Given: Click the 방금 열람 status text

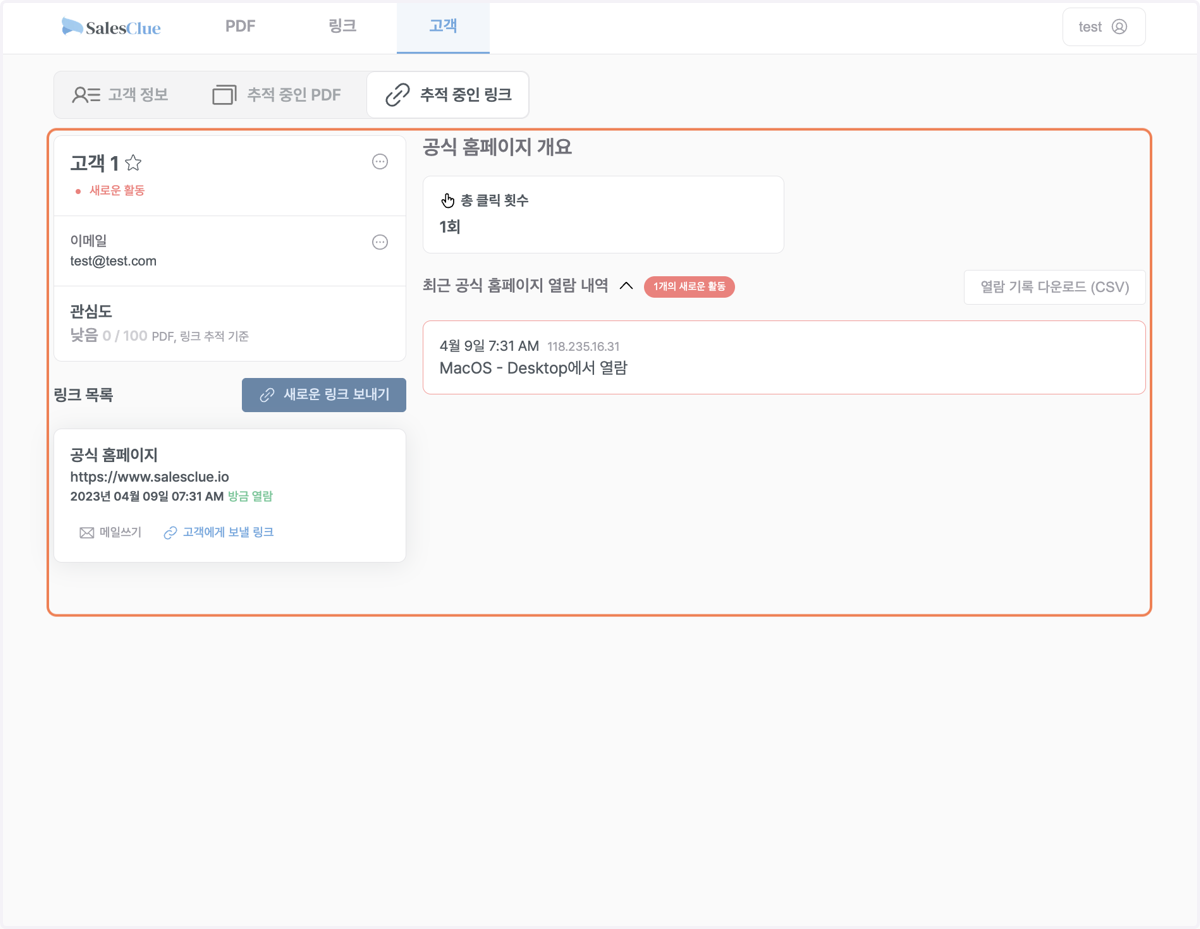Looking at the screenshot, I should (250, 496).
